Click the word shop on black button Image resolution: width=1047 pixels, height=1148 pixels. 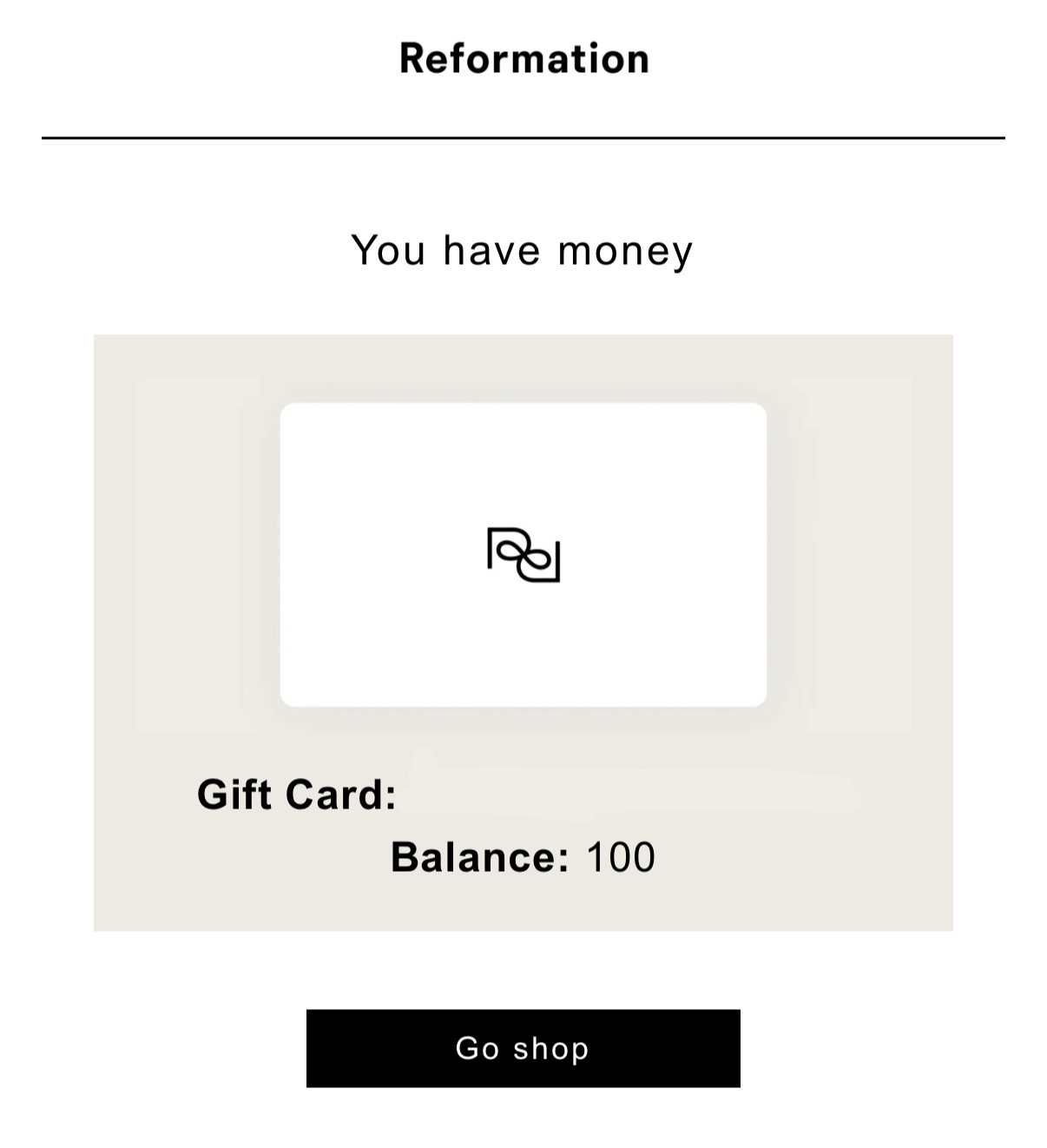point(551,1049)
